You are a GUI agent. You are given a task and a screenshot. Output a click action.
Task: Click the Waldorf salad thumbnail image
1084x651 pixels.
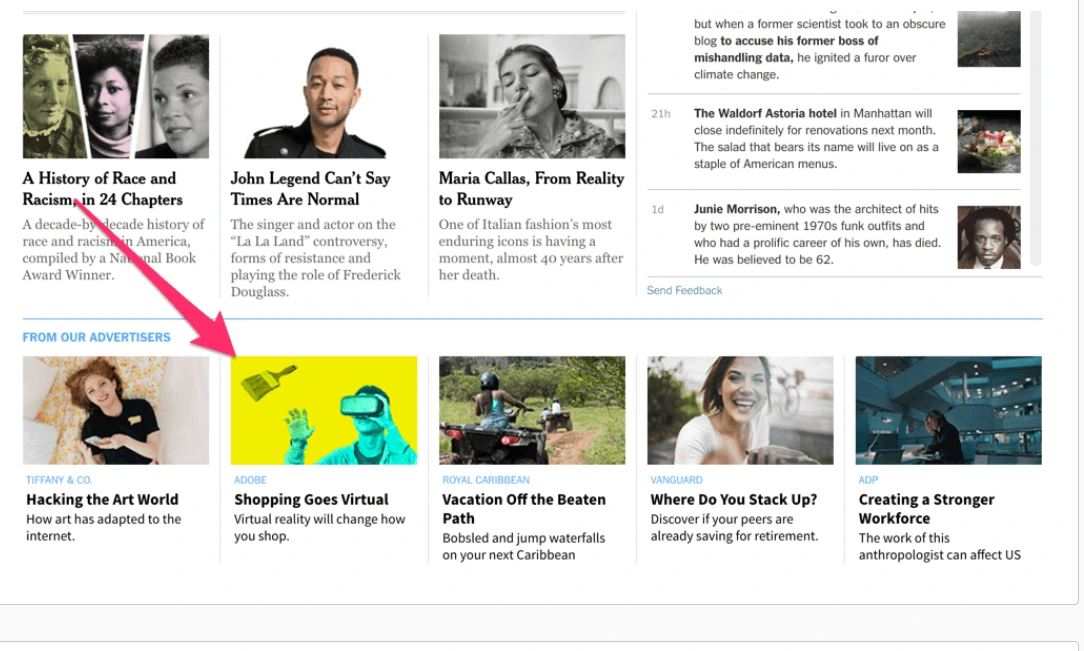coord(988,141)
